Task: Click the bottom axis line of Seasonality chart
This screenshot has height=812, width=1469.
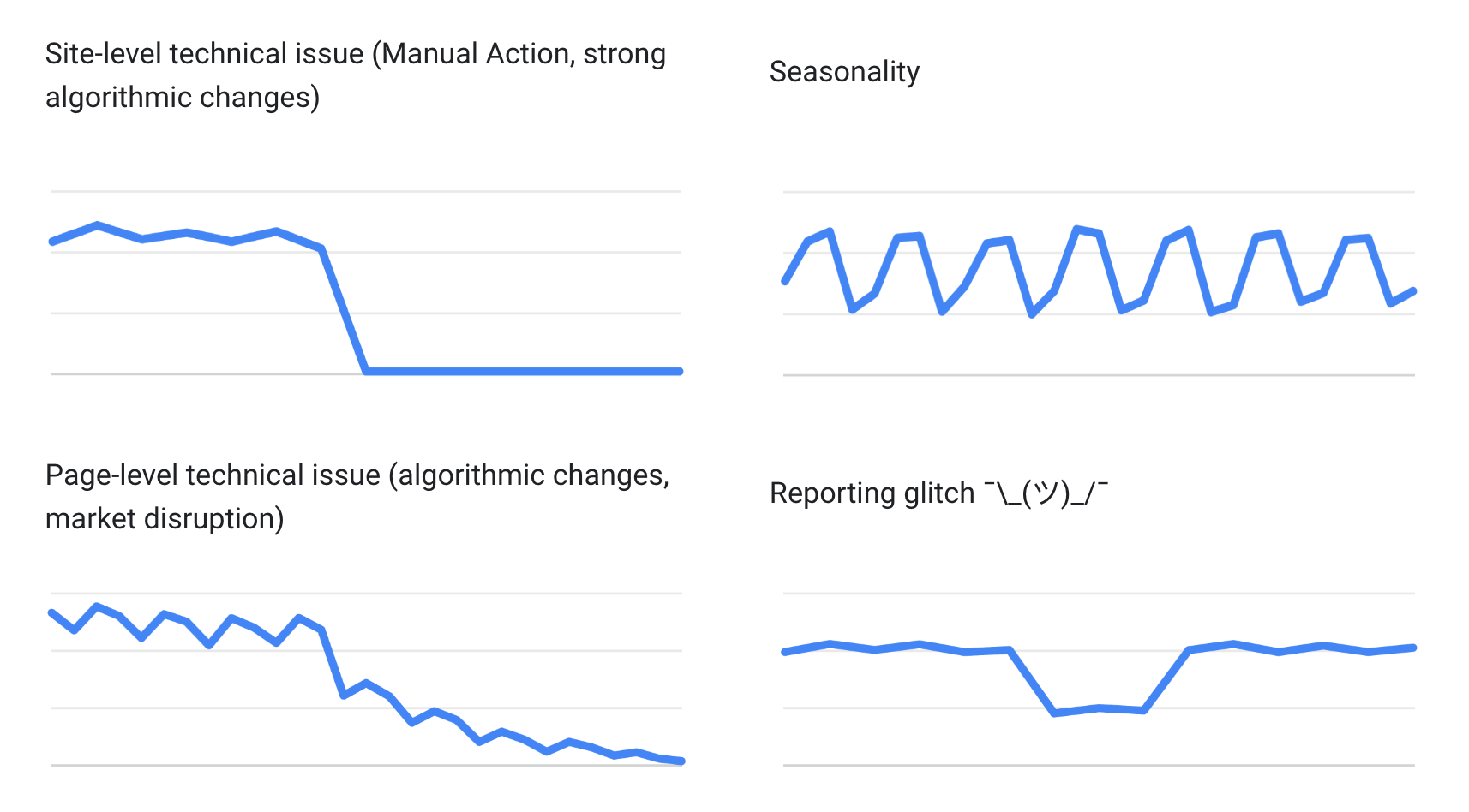Action: pos(1099,375)
